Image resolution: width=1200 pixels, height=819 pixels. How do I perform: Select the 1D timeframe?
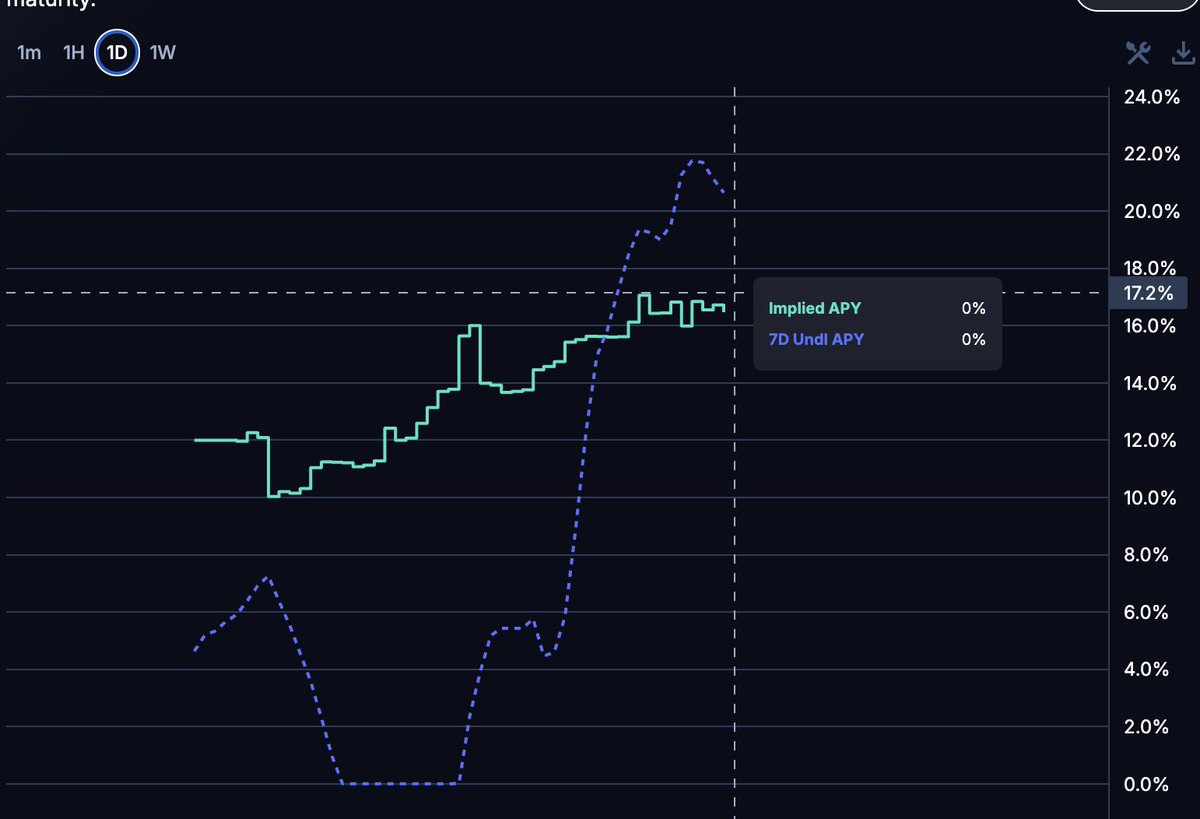[118, 52]
